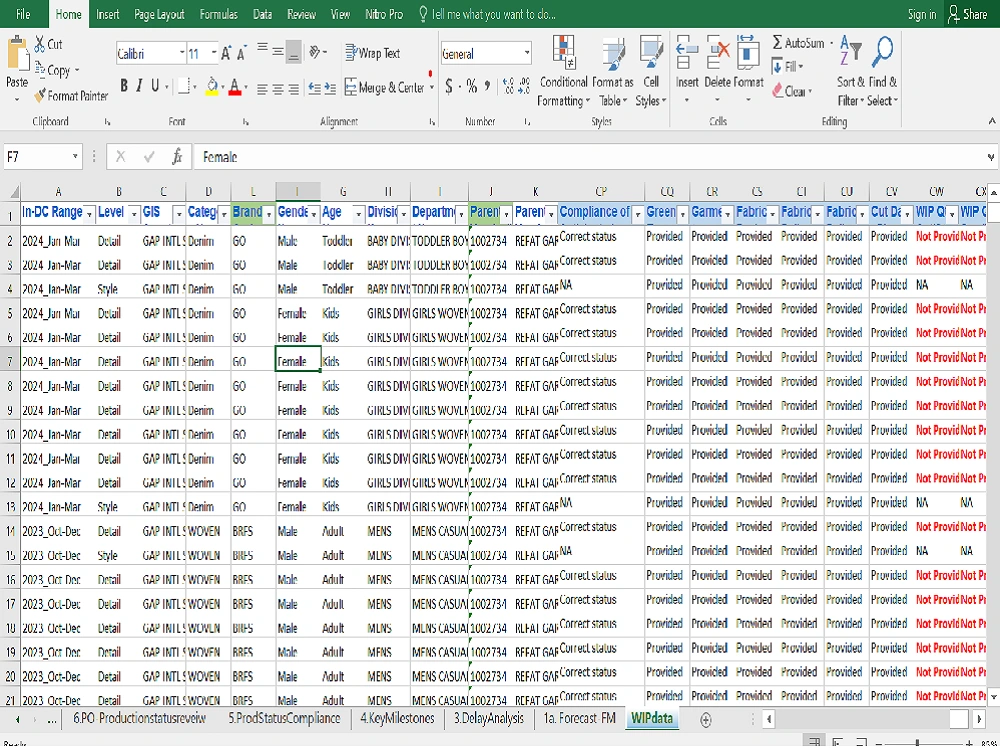
Task: Open the 3.DelayAnalysis sheet tab
Action: [x=489, y=719]
